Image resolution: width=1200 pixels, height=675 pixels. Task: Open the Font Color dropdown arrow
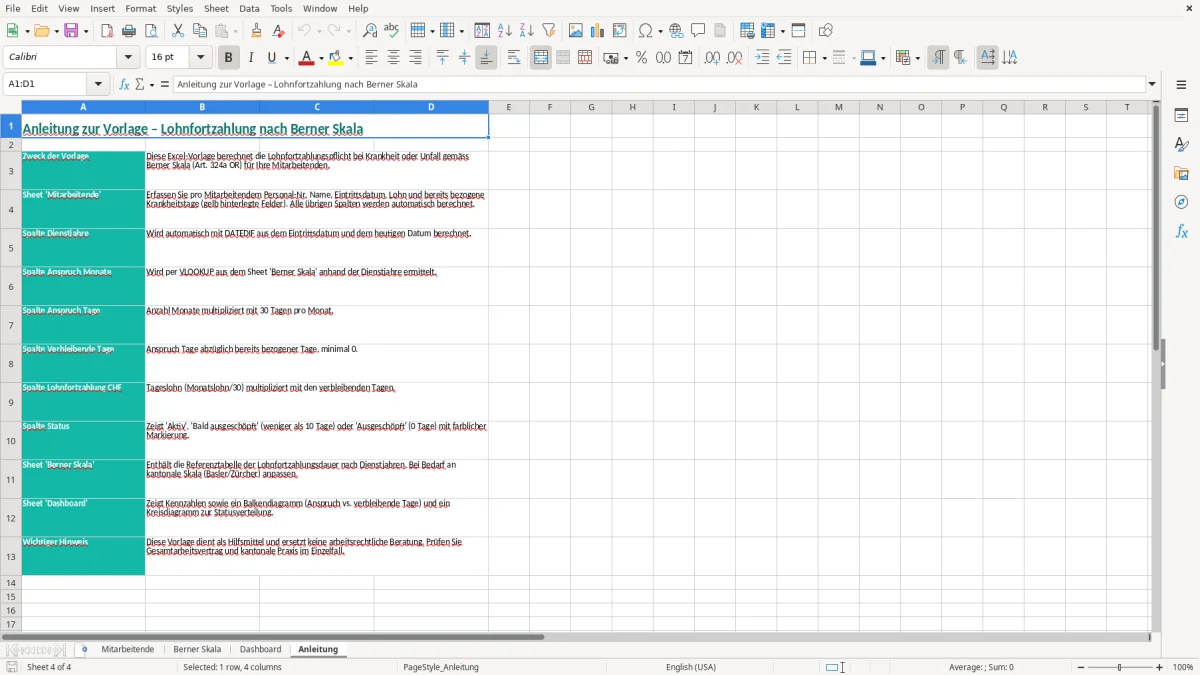point(321,58)
